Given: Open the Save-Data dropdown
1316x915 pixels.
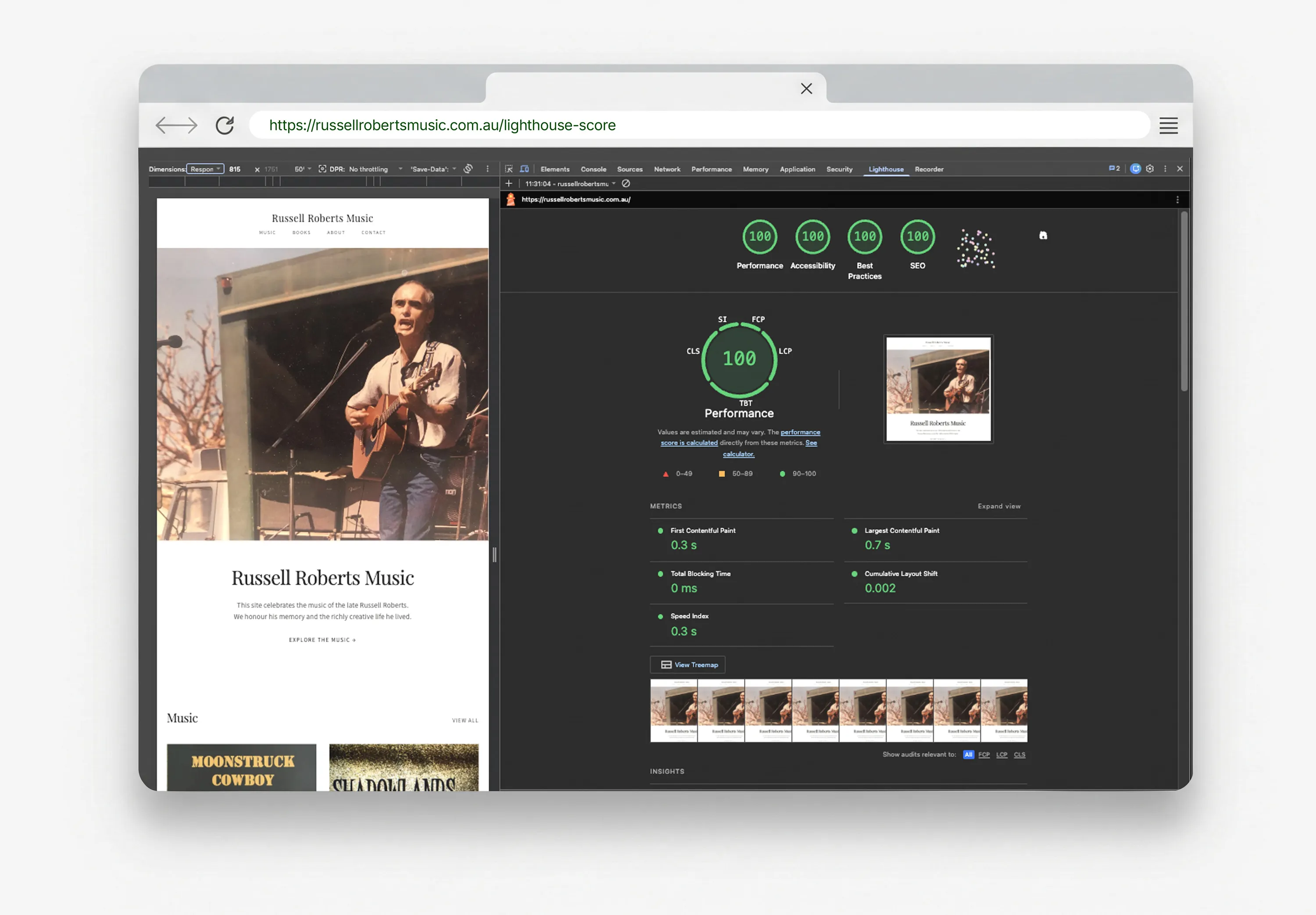Looking at the screenshot, I should coord(433,169).
